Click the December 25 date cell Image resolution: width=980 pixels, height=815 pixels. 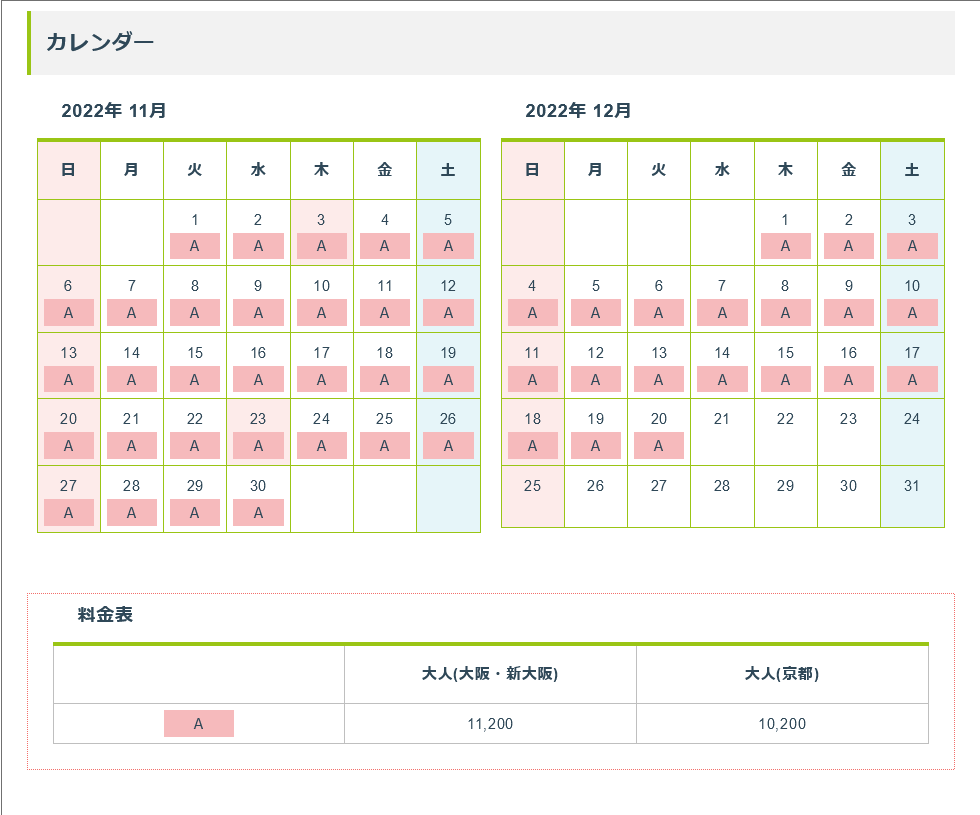point(532,495)
